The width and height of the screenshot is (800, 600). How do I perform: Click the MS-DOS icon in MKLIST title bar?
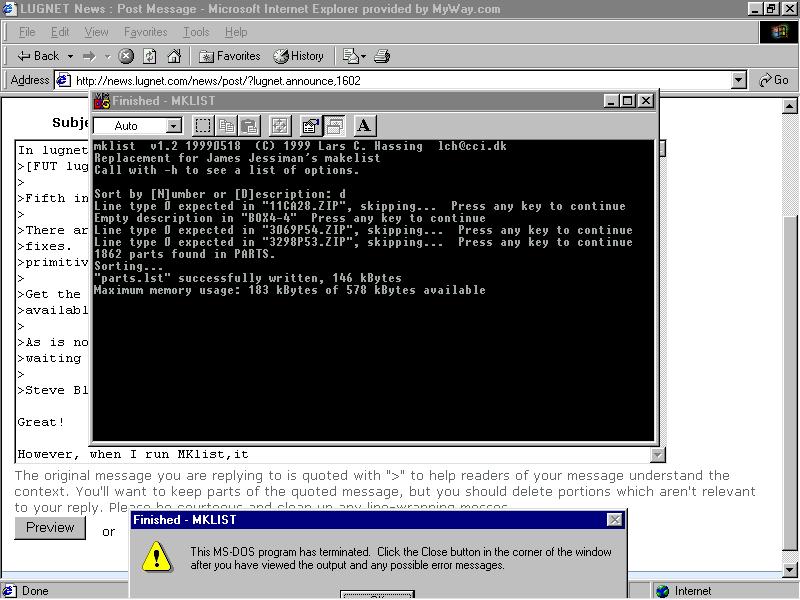coord(102,101)
